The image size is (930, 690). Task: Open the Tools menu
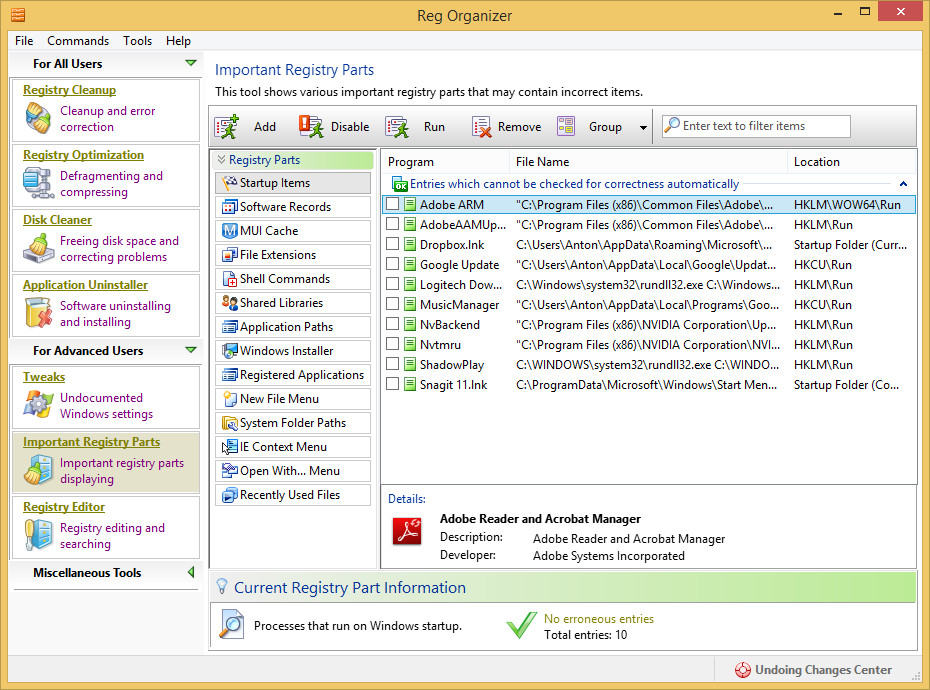(x=137, y=41)
